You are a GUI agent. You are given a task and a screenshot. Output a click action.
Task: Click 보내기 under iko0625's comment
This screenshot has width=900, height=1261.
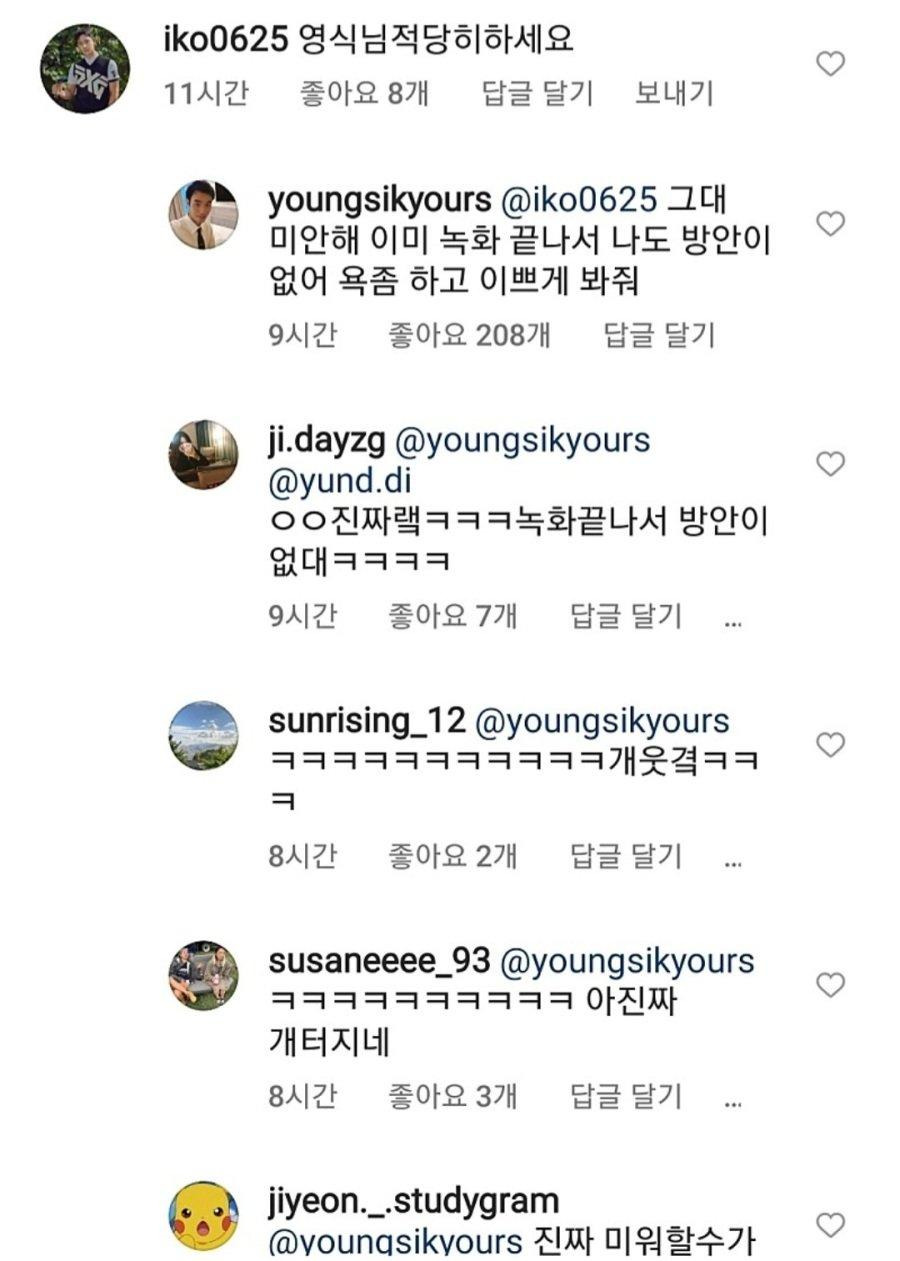(x=674, y=94)
